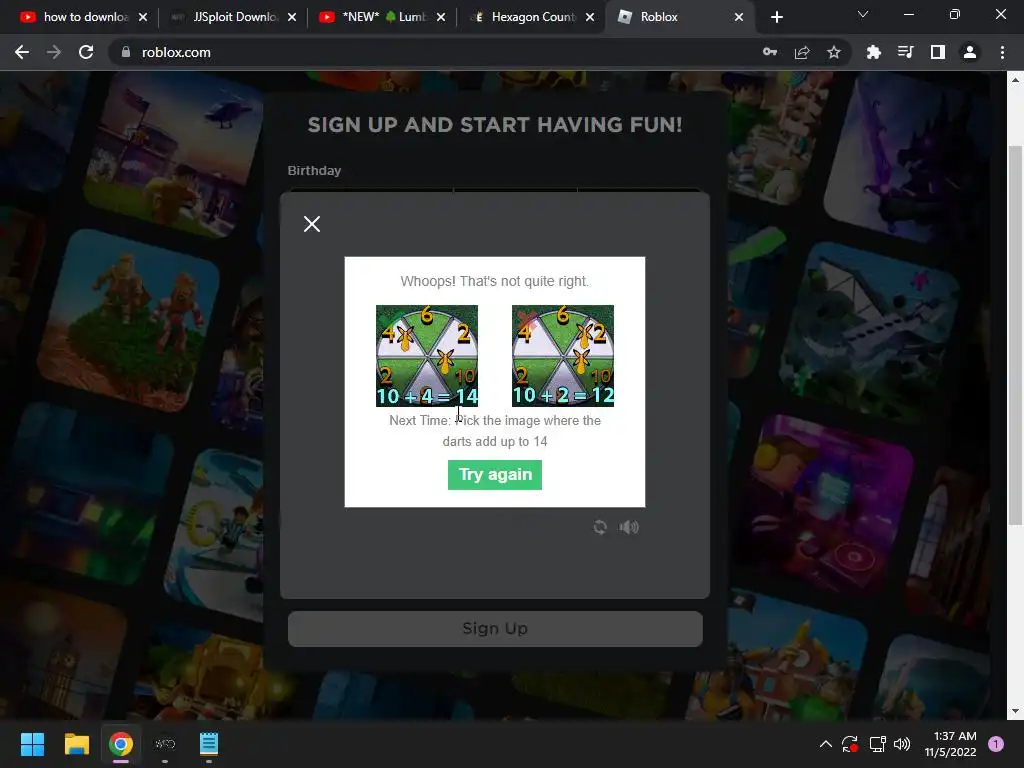This screenshot has height=768, width=1024.
Task: View site information via the lock icon
Action: point(125,52)
